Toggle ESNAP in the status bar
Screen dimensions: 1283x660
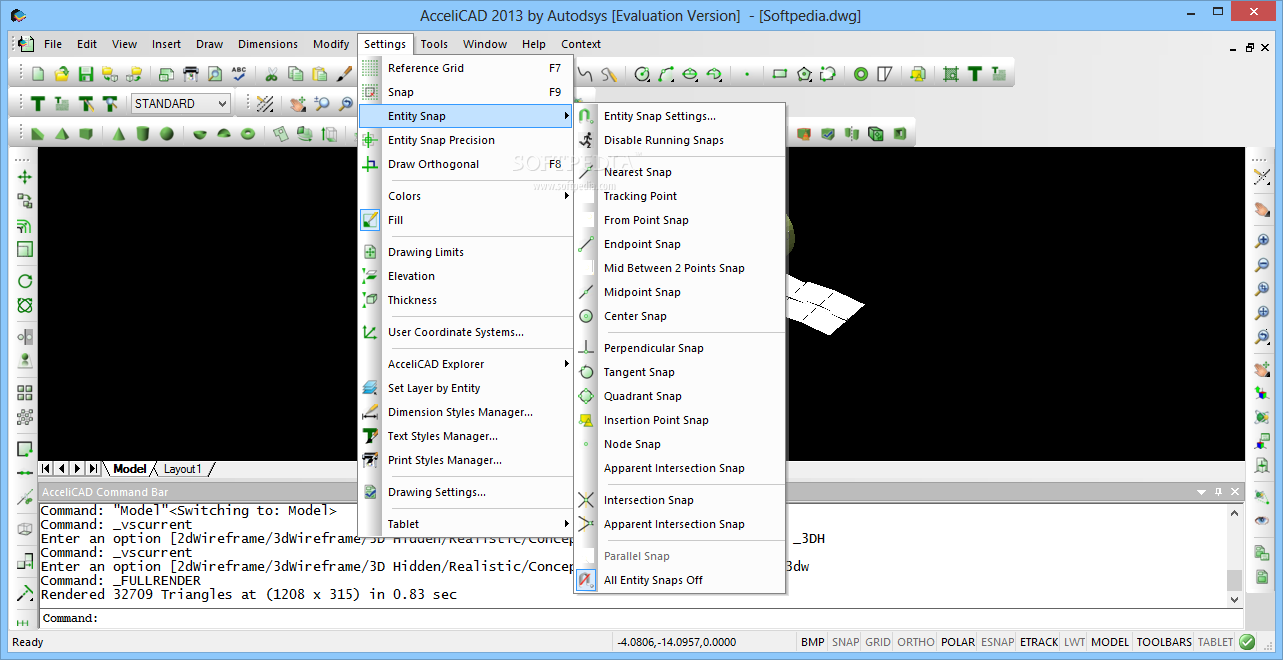997,642
